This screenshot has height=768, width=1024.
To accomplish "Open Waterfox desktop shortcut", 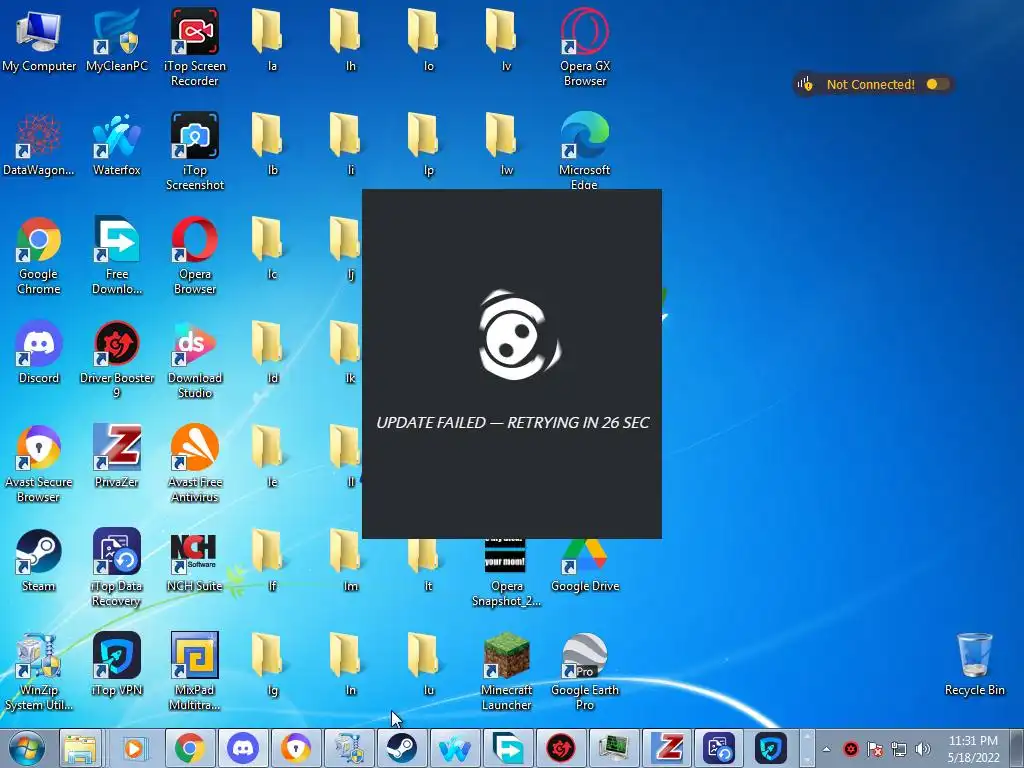I will click(117, 144).
